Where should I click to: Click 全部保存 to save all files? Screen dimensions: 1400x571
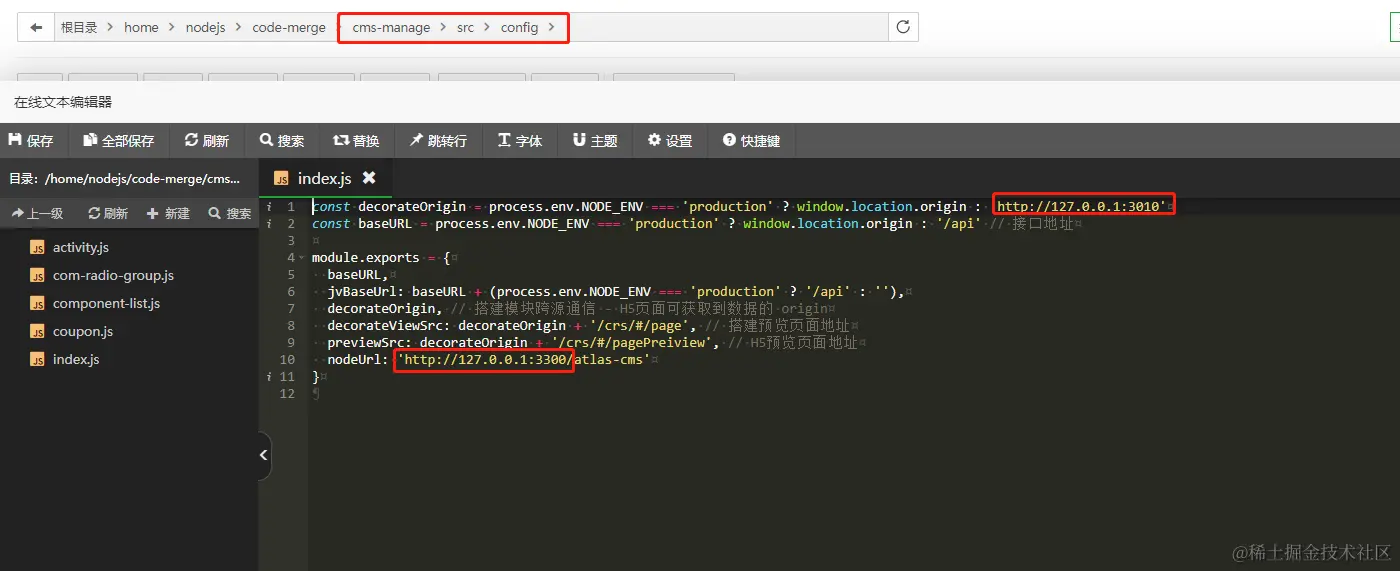[x=119, y=141]
